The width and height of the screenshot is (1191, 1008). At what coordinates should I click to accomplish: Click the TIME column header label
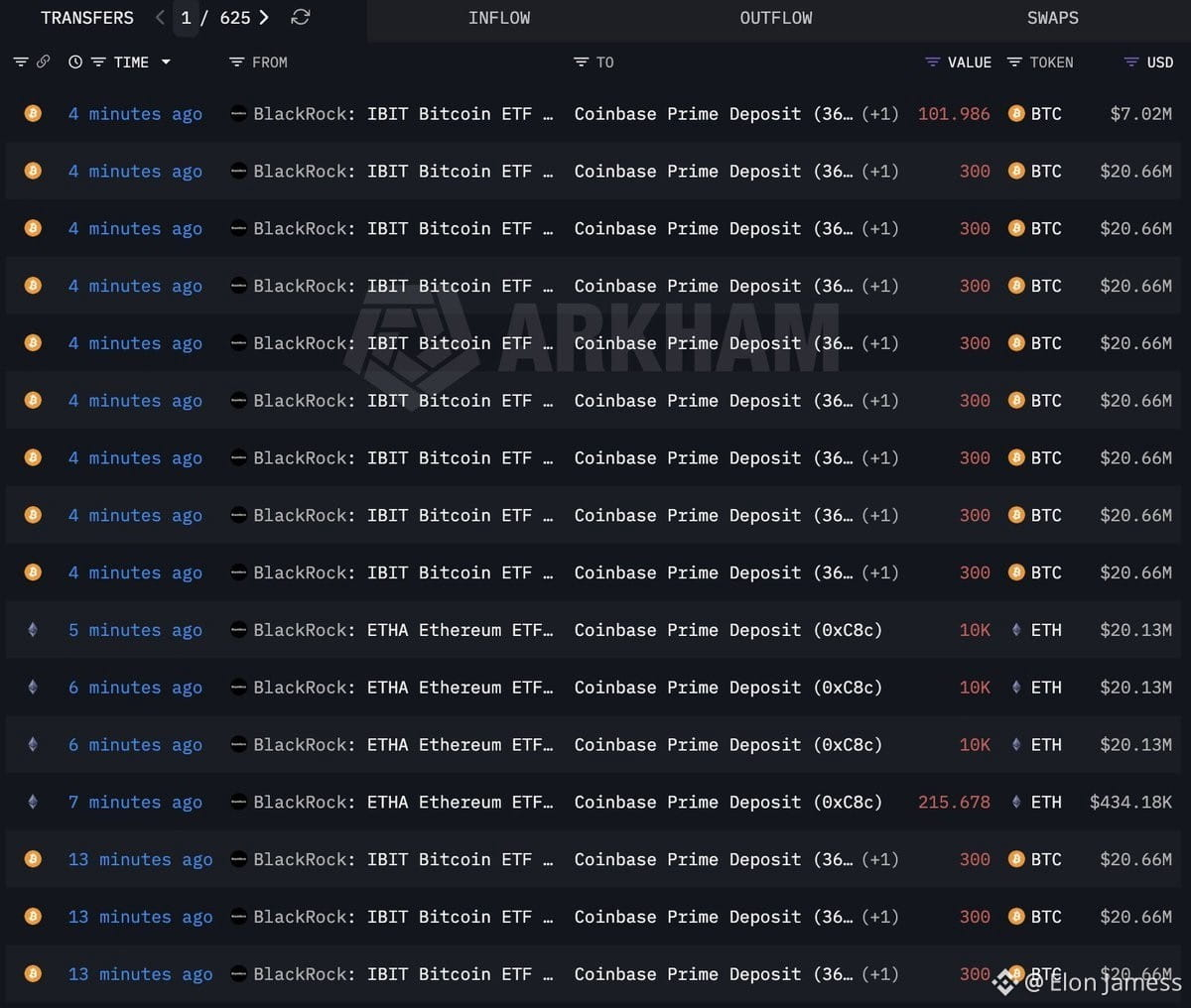(131, 63)
